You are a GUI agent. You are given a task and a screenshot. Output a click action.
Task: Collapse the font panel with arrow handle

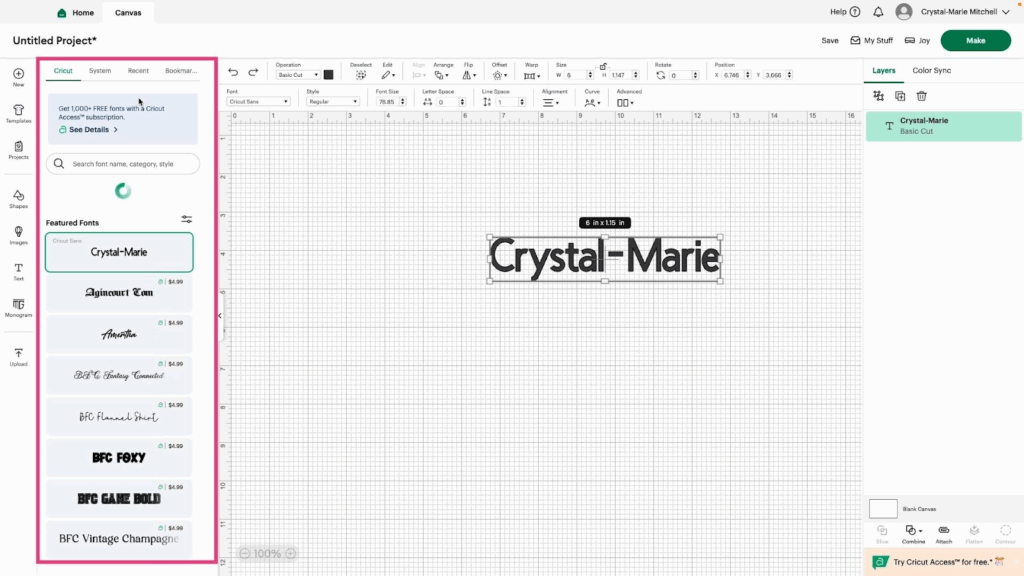tap(220, 316)
